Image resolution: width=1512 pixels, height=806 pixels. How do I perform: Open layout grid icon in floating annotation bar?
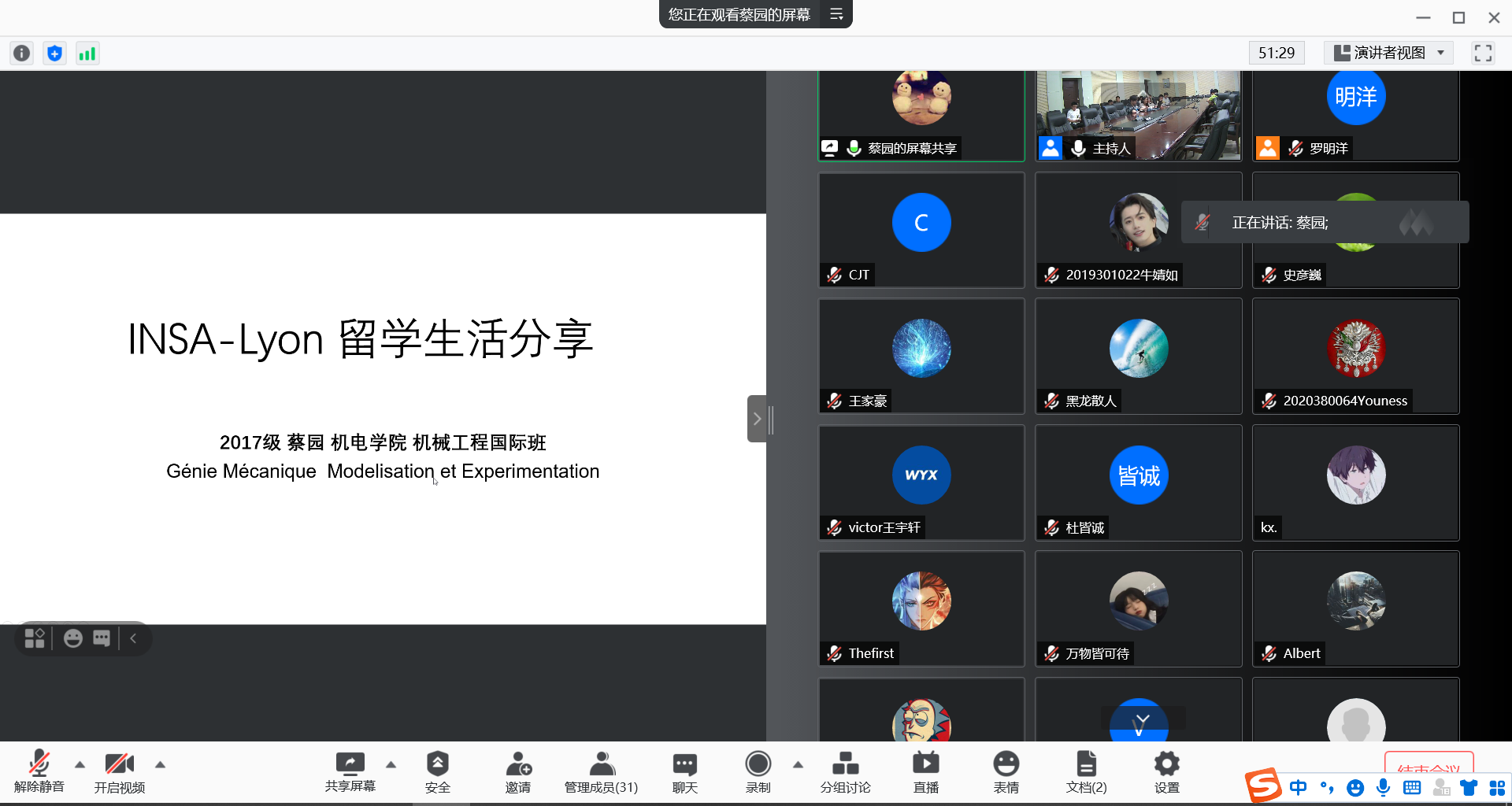click(x=35, y=638)
